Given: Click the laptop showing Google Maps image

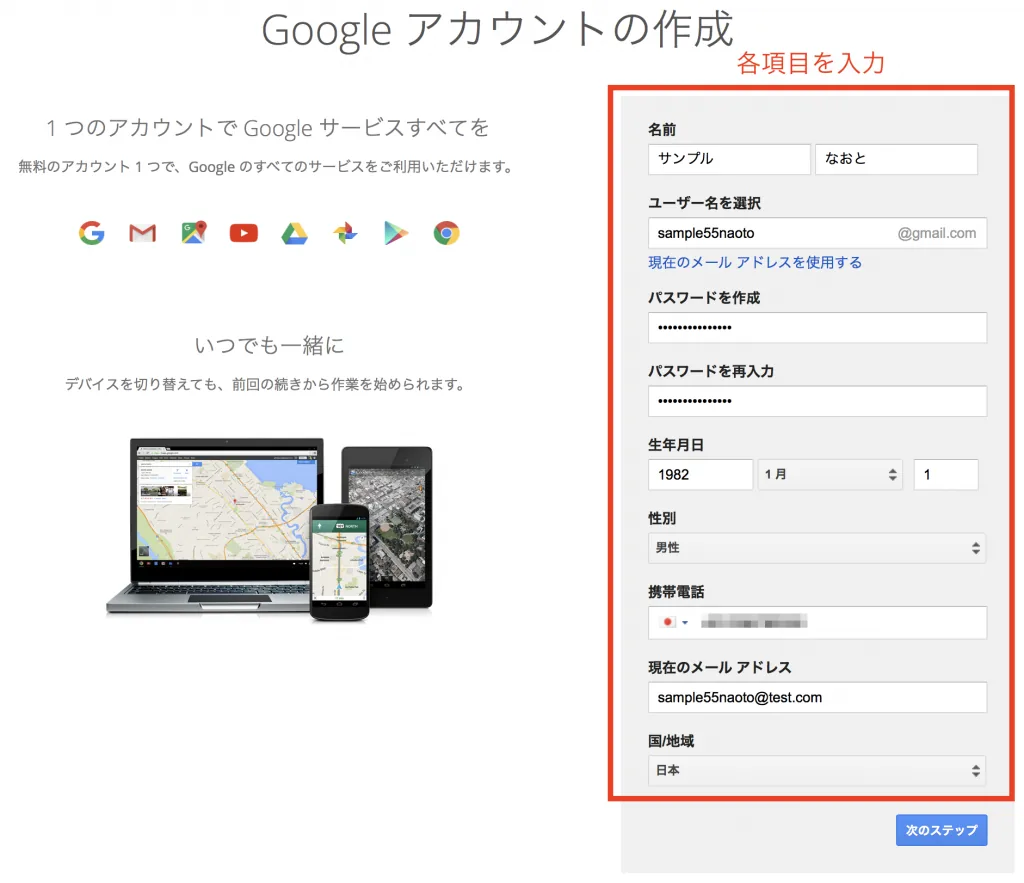Looking at the screenshot, I should point(216,526).
